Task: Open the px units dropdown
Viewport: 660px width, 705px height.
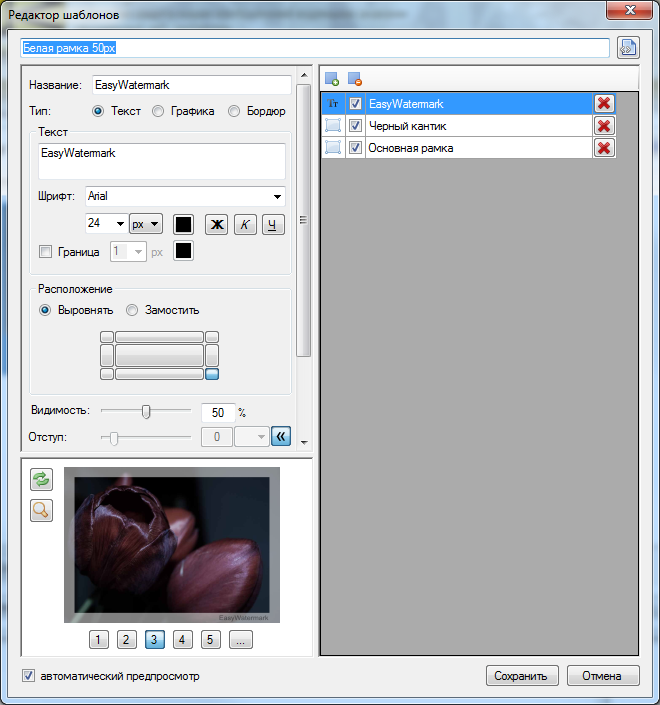Action: click(x=146, y=224)
